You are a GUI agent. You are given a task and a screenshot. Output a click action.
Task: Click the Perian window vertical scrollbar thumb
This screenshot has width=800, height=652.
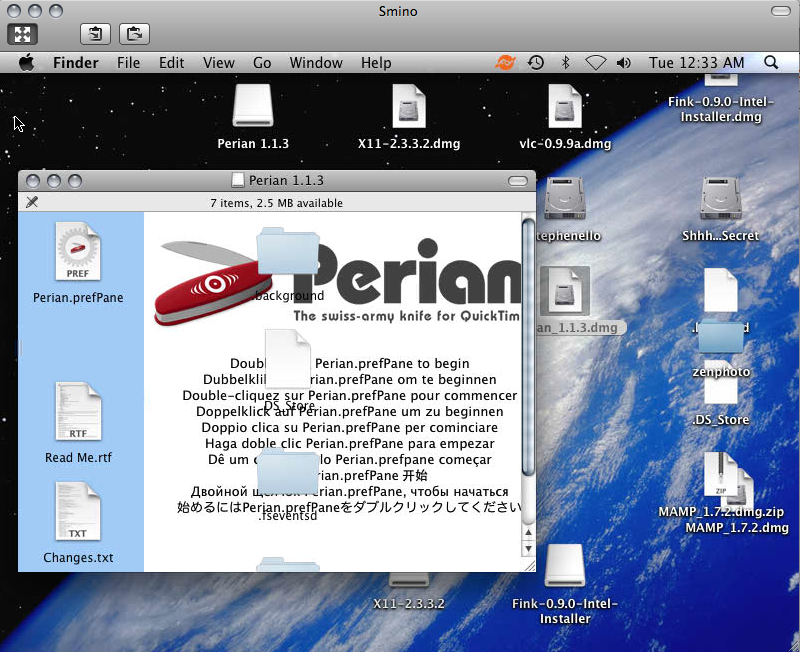[528, 347]
